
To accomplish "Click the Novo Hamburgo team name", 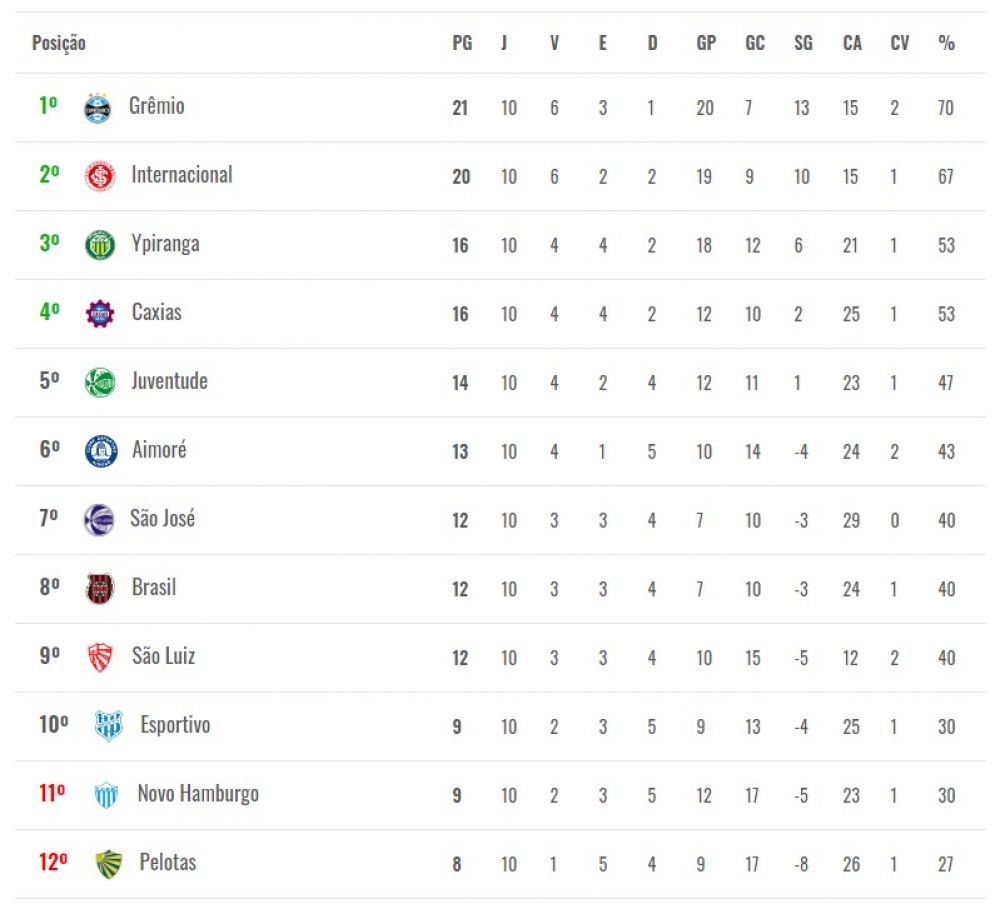I will pos(198,793).
